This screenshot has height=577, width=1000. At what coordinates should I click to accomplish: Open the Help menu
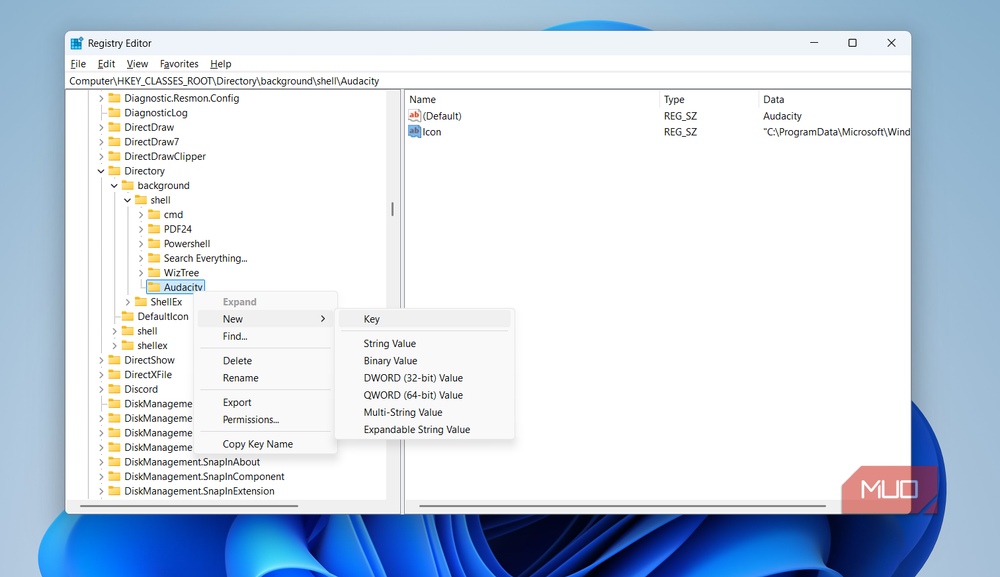click(x=221, y=64)
